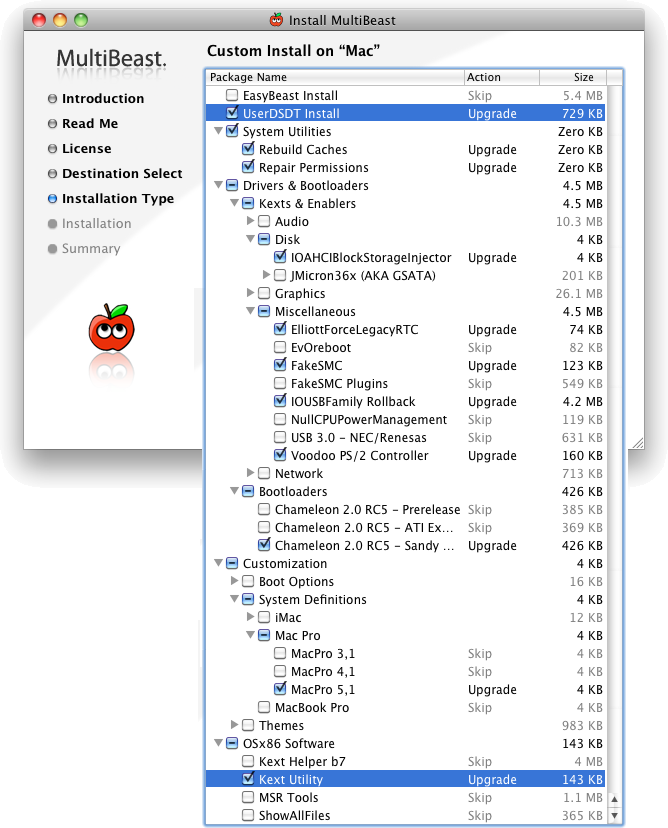Check MSR Tools

point(248,797)
